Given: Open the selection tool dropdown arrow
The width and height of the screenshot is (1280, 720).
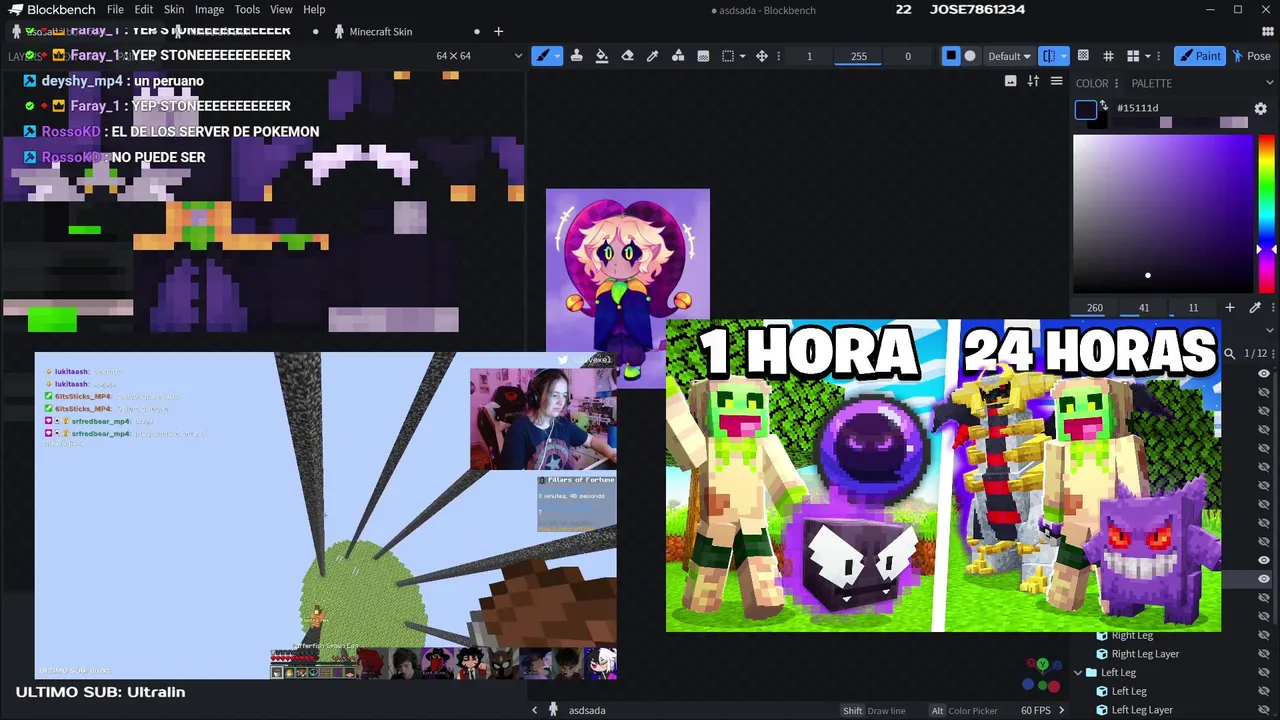Looking at the screenshot, I should coord(742,56).
